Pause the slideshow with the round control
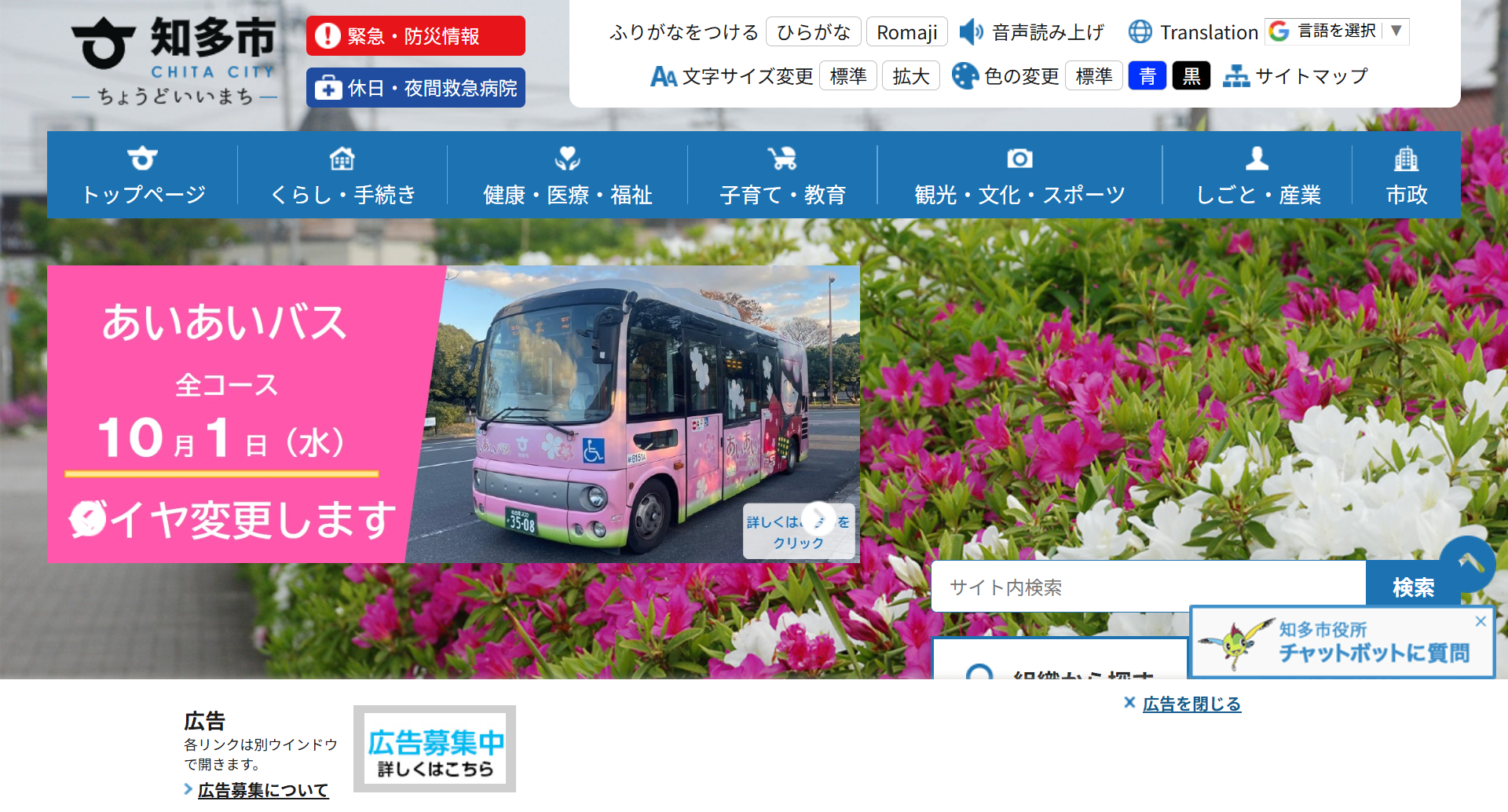The height and width of the screenshot is (812, 1508). pos(88,518)
